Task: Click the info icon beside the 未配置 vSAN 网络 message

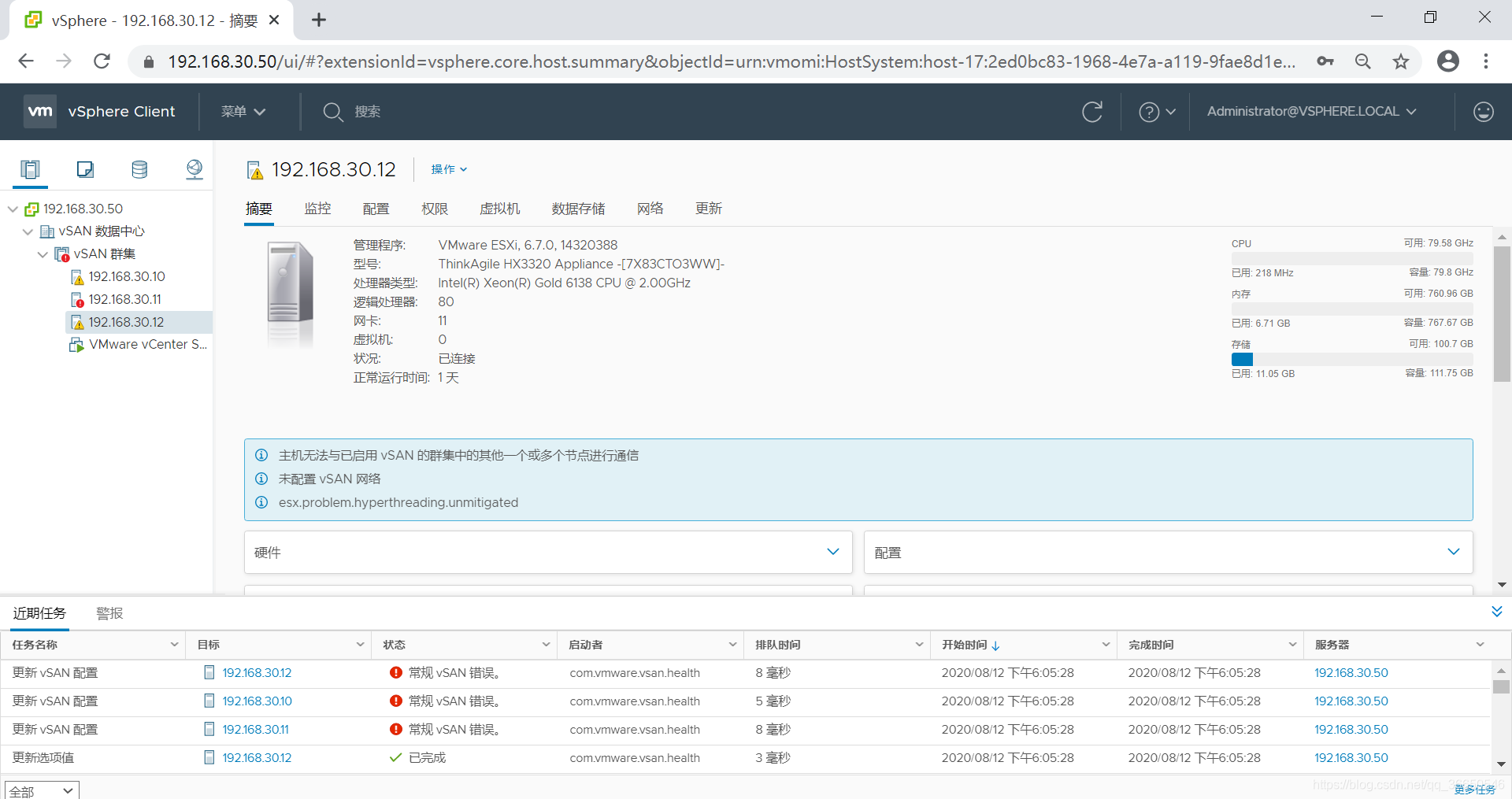Action: click(261, 479)
